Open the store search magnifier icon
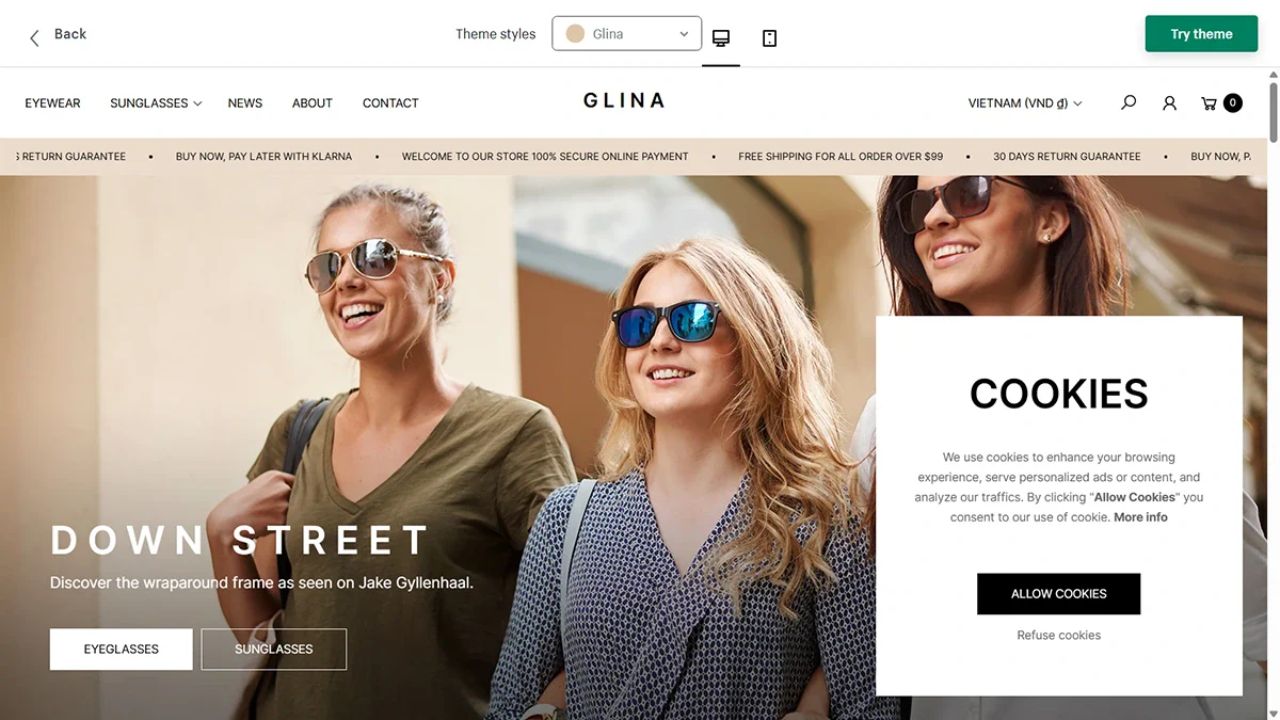This screenshot has width=1280, height=720. (x=1129, y=102)
